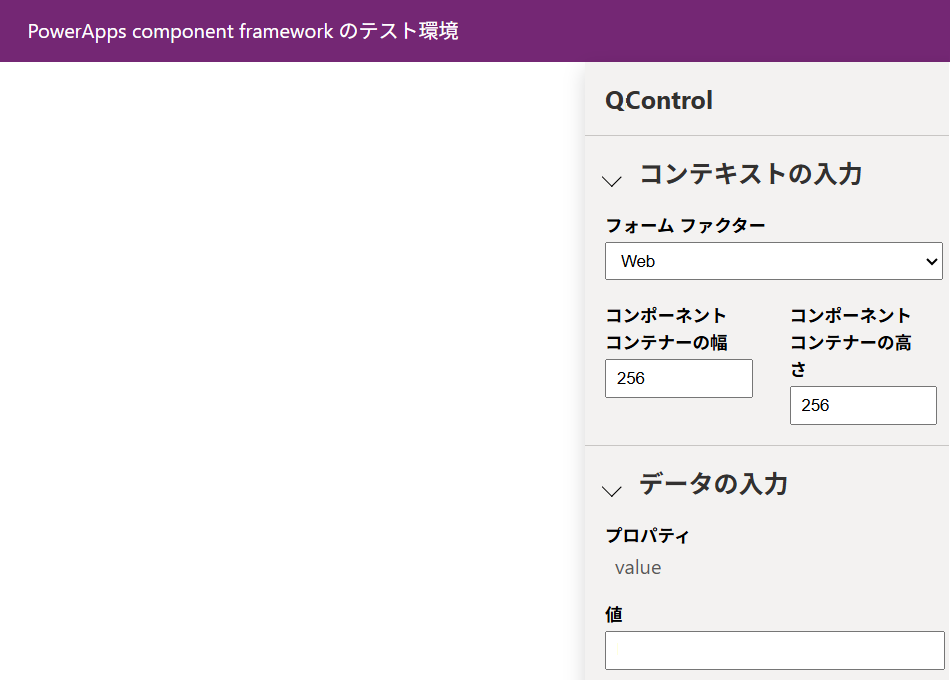Select the QControl panel title
Viewport: 950px width, 680px height.
659,100
